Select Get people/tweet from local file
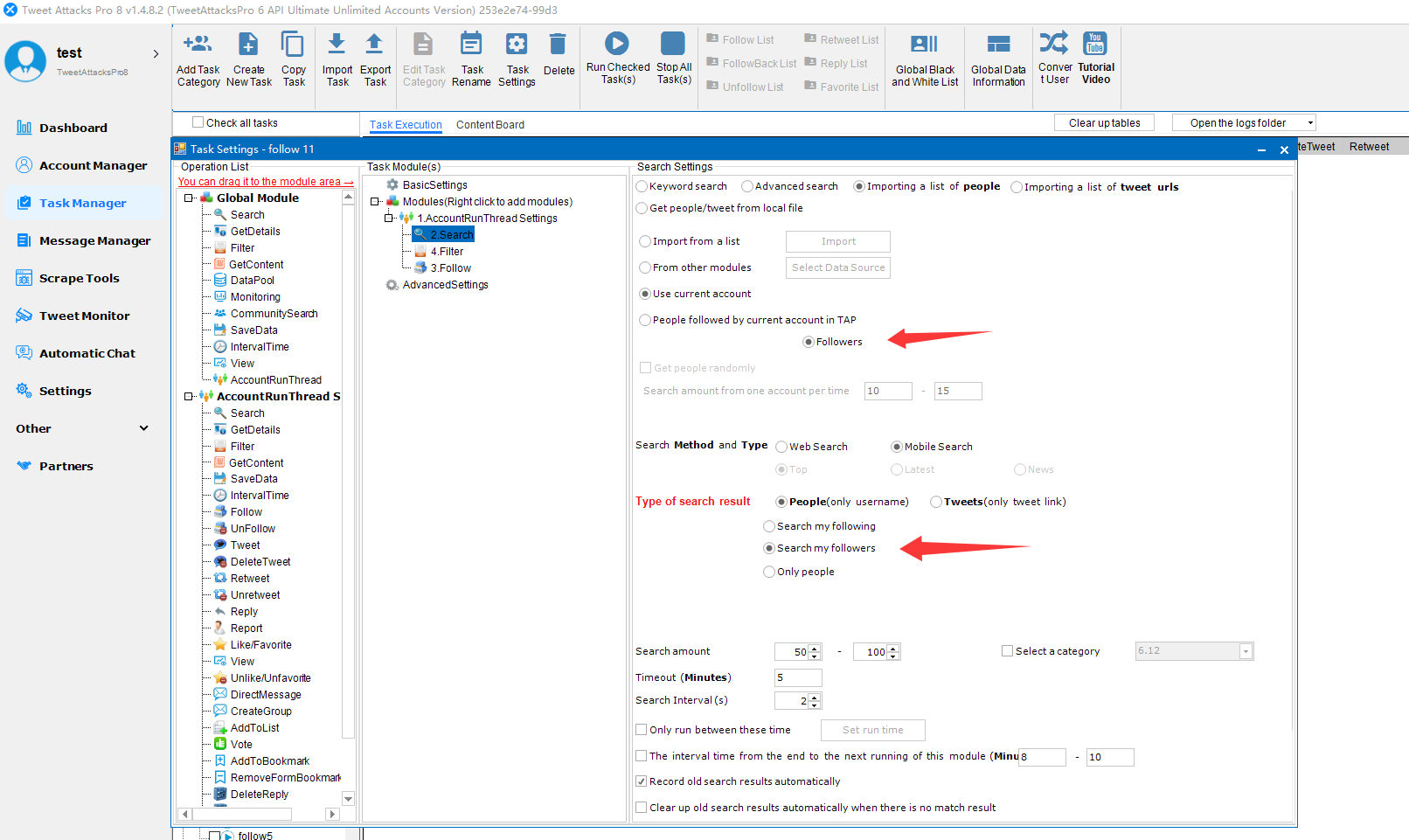Screen dimensions: 1409x840 [x=642, y=208]
